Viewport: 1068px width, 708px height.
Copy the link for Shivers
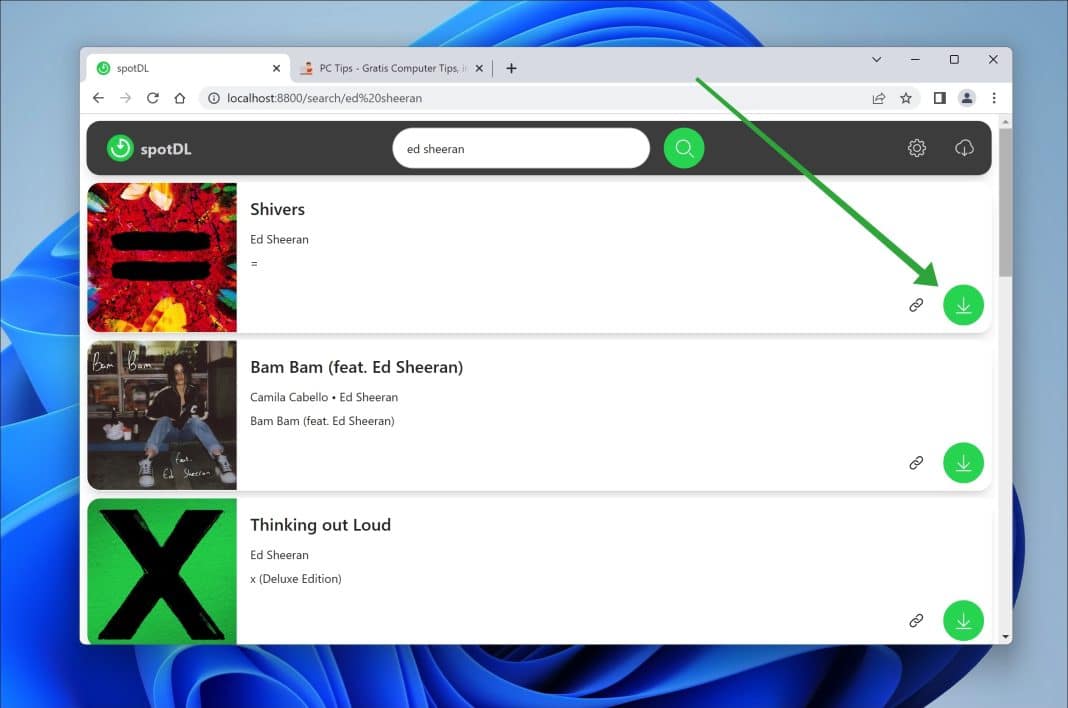click(x=916, y=305)
